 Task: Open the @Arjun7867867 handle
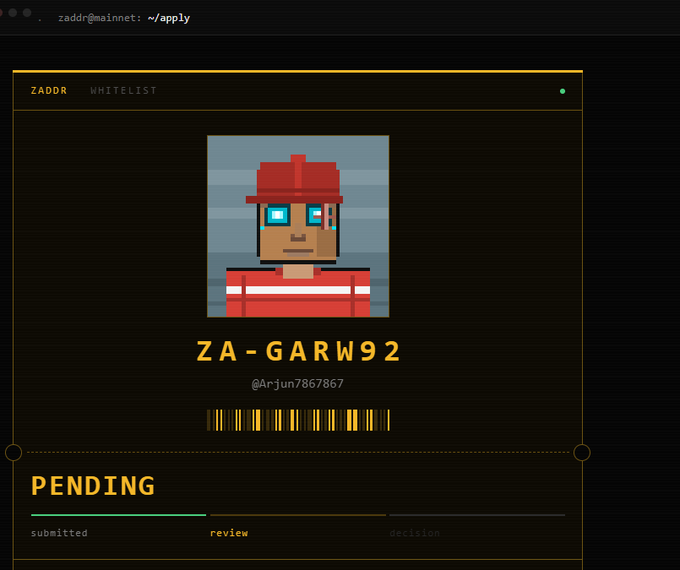coord(298,384)
